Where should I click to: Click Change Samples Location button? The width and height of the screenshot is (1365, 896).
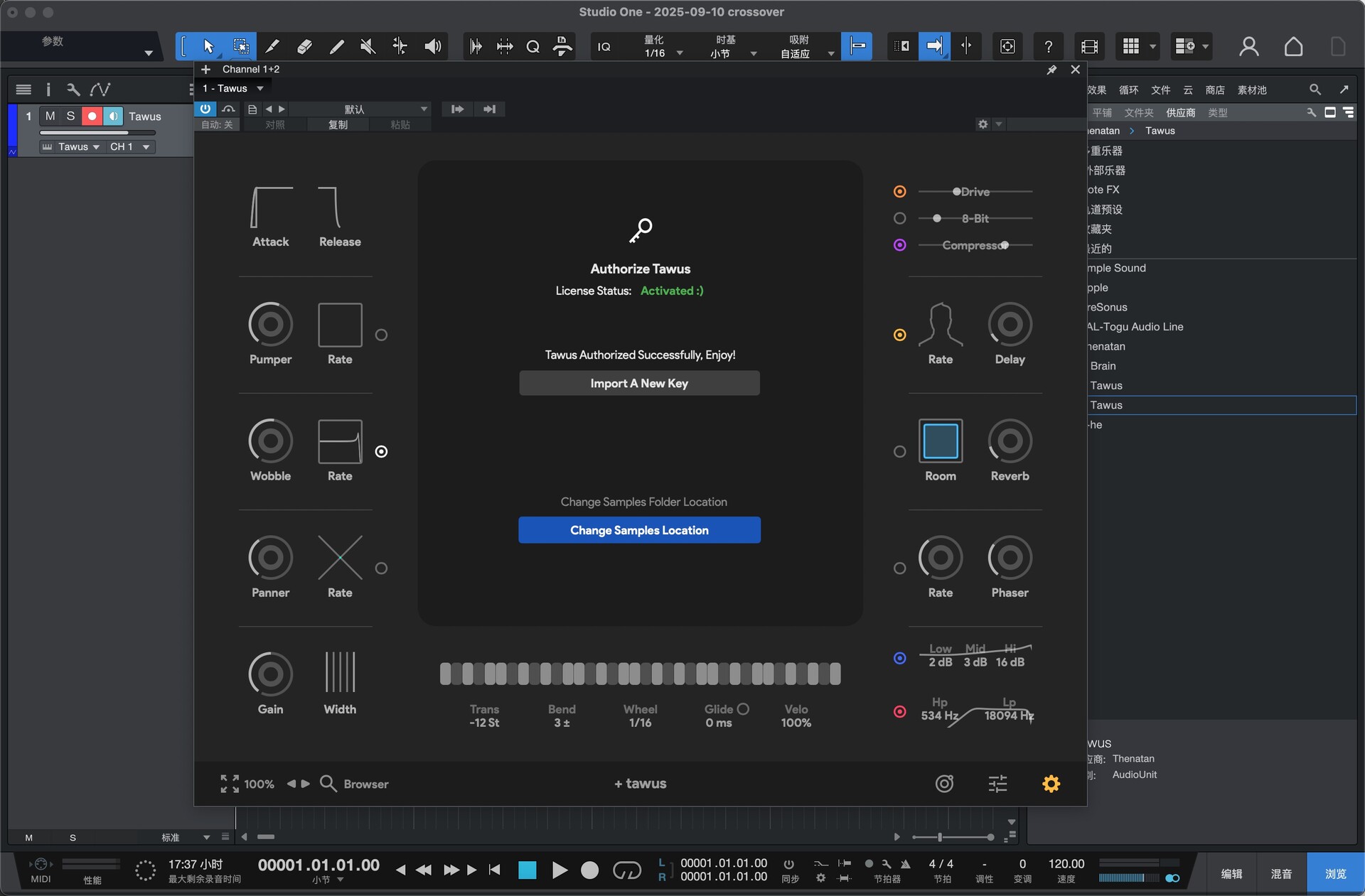[639, 530]
